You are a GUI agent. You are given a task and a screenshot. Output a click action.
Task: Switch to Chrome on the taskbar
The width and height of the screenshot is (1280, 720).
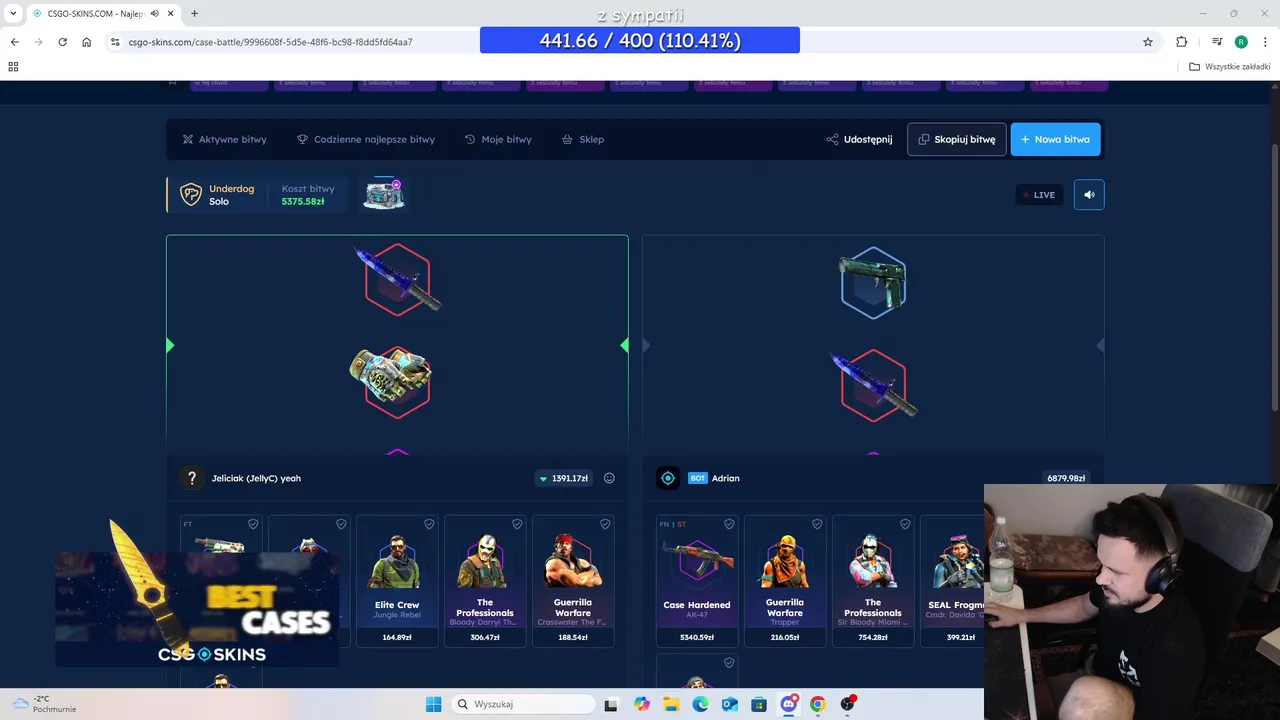[818, 704]
